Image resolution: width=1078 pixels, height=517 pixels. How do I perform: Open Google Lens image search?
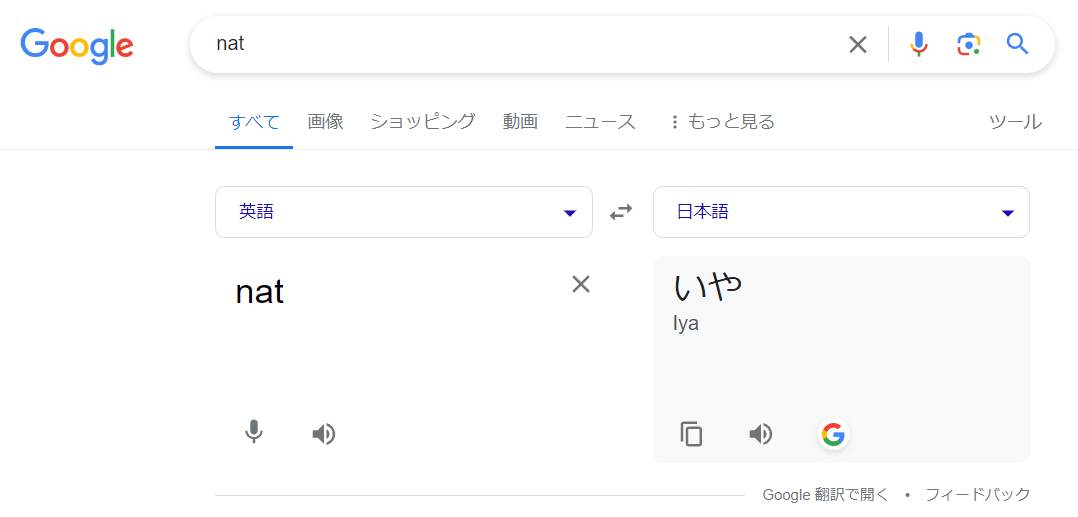[968, 45]
